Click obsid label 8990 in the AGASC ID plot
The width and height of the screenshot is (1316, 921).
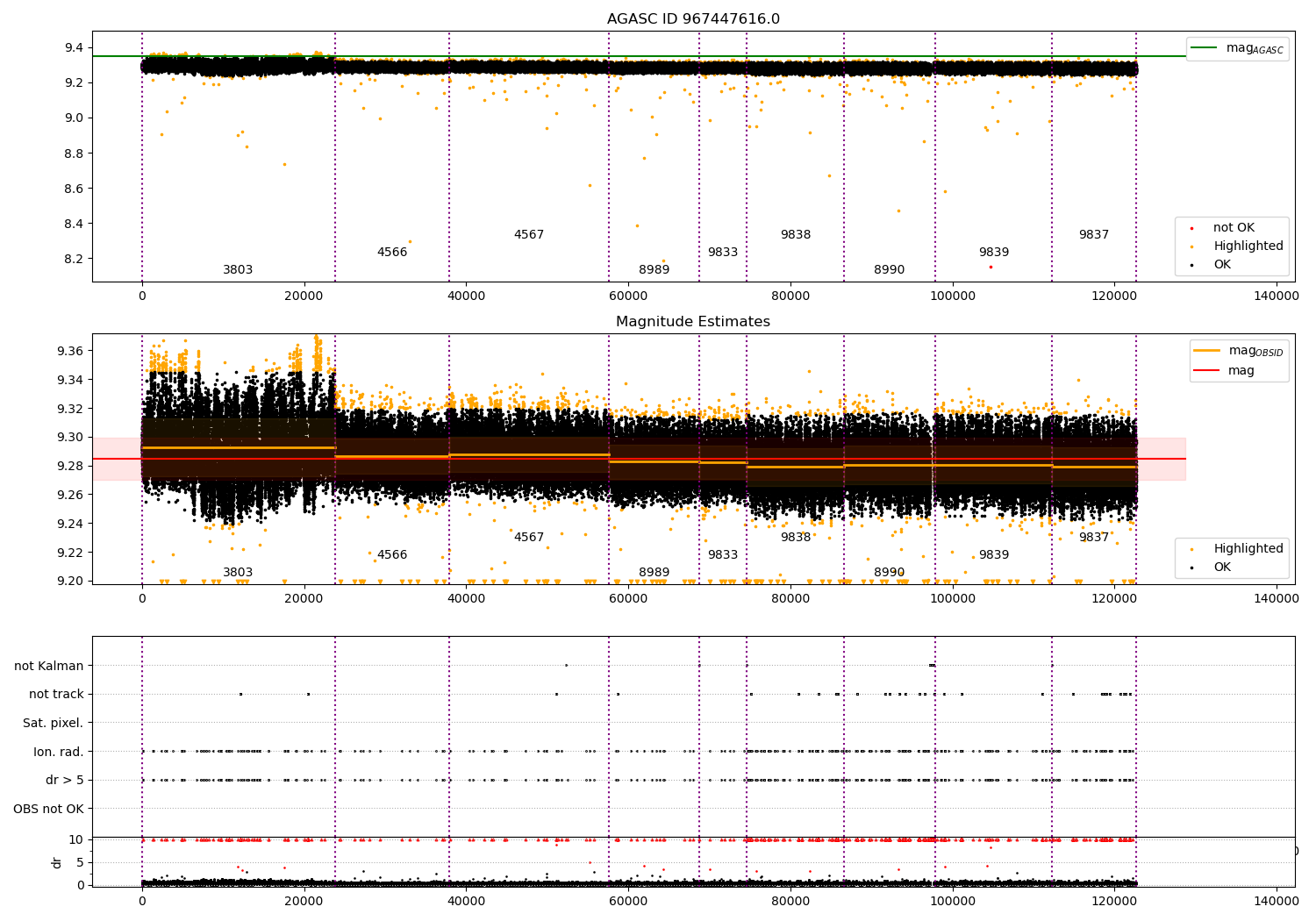click(890, 270)
